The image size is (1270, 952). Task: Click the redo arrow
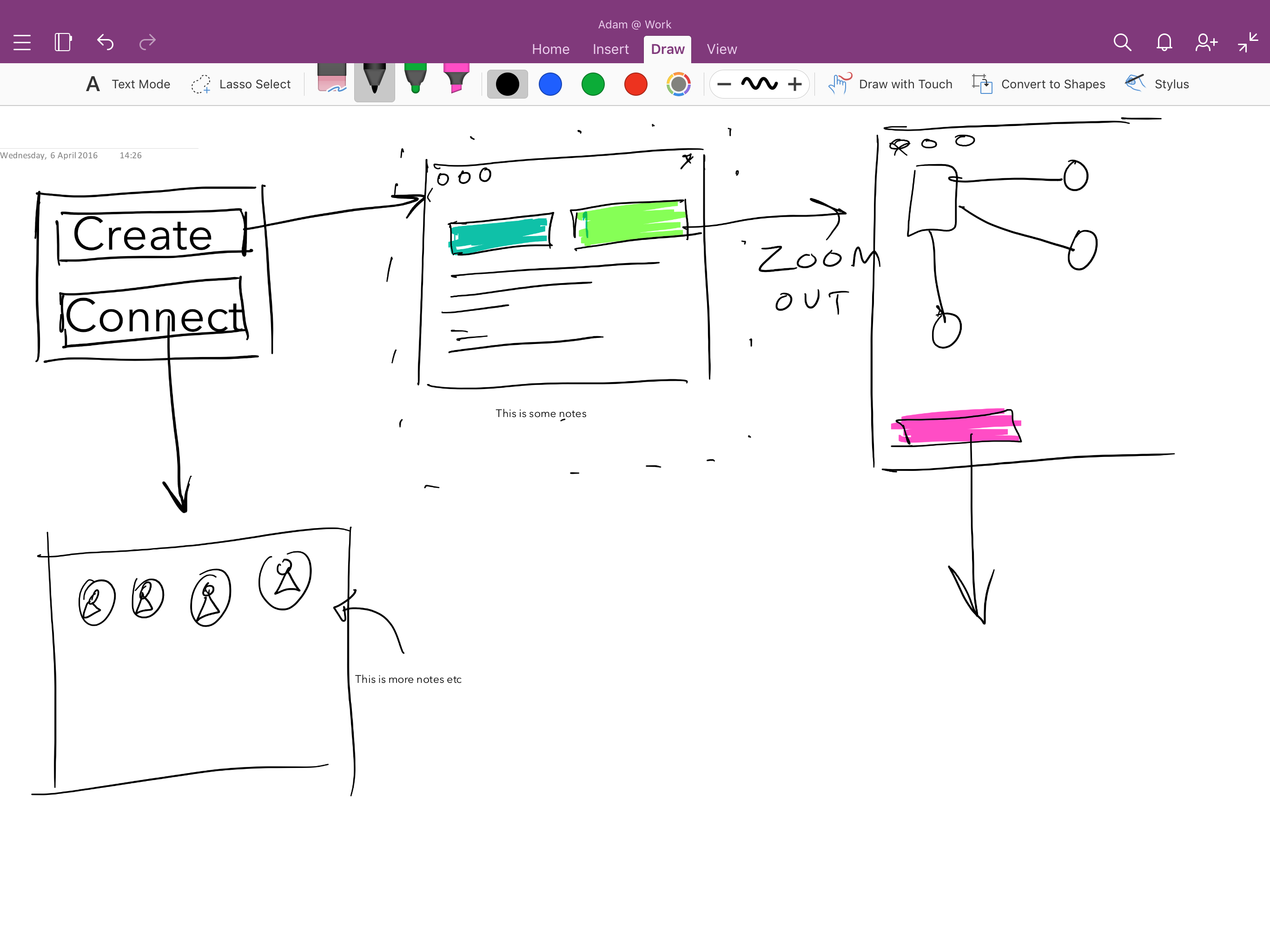coord(147,42)
